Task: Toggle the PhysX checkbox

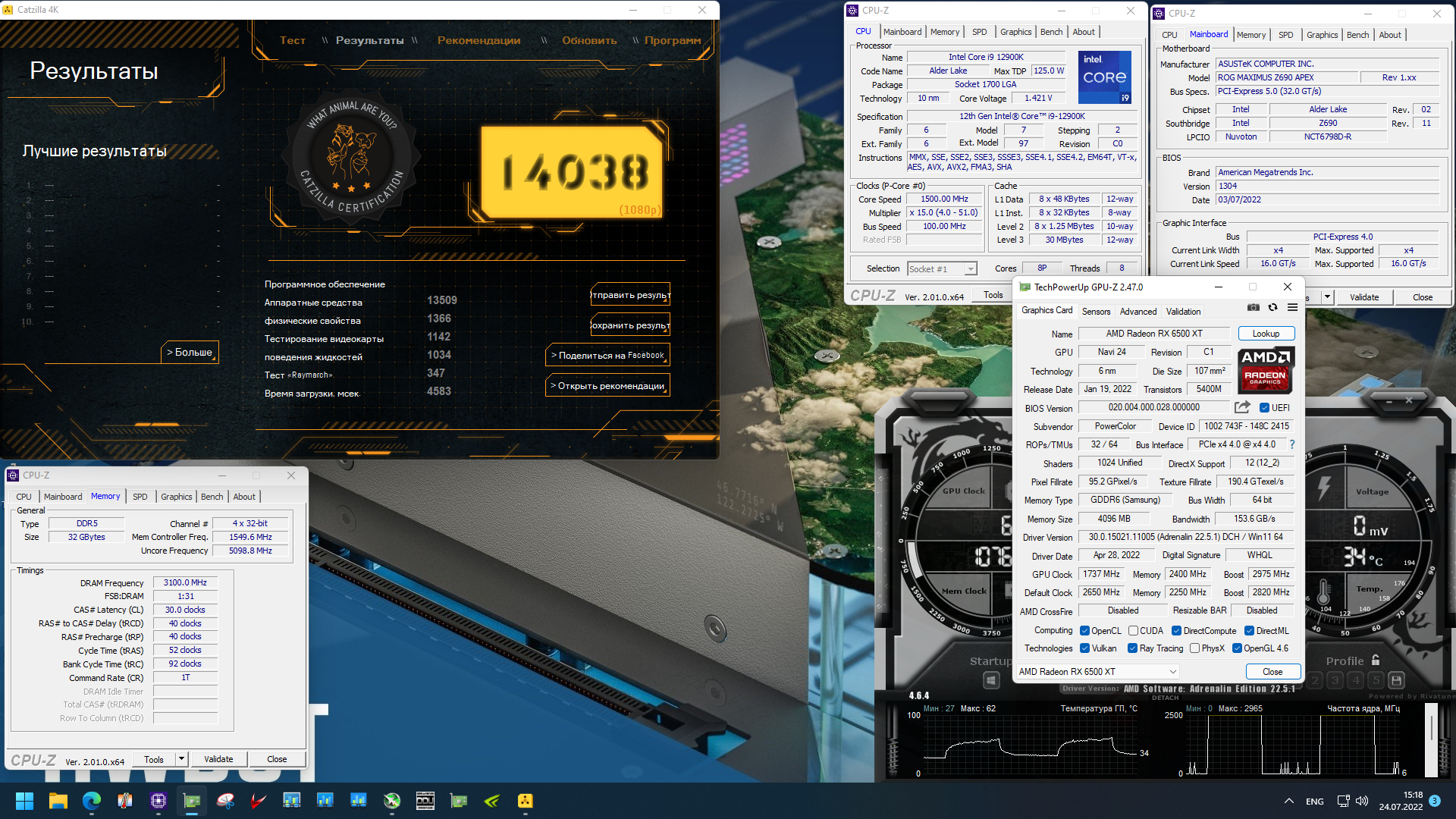Action: pos(1195,648)
